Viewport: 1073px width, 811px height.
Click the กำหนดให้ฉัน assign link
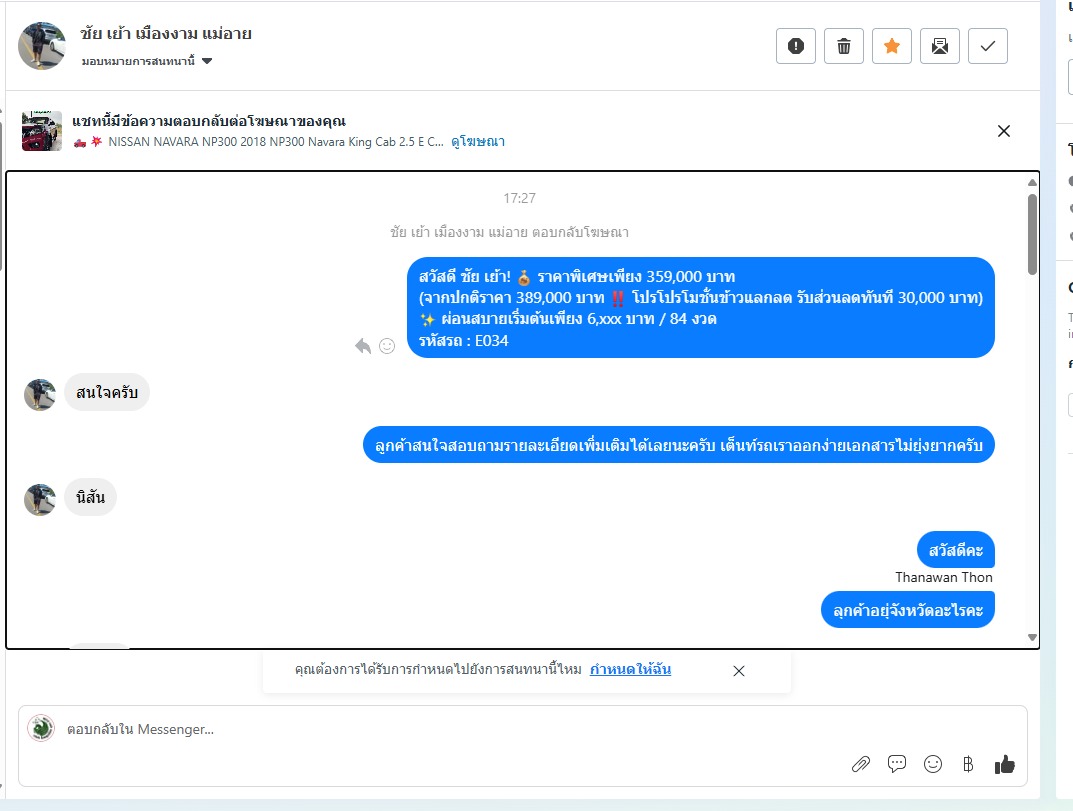pos(630,669)
